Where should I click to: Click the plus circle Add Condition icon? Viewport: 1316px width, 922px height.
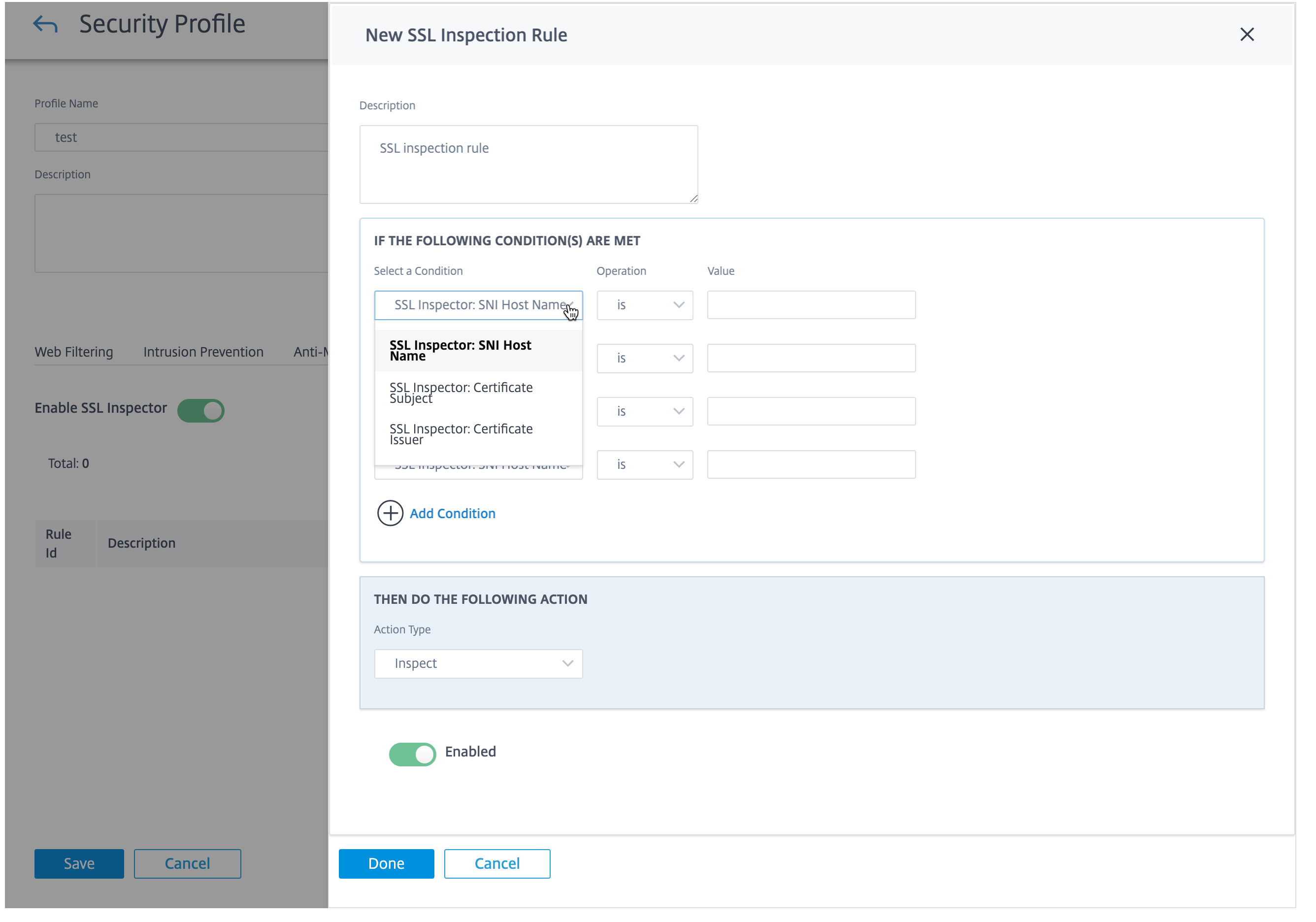390,513
